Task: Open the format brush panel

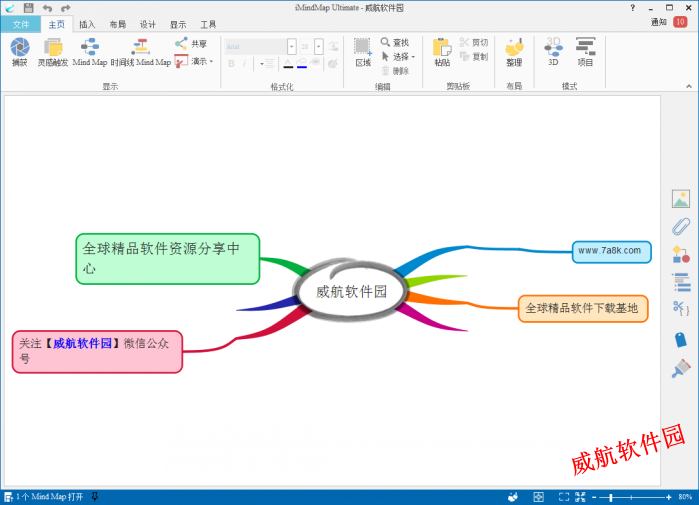Action: (681, 369)
